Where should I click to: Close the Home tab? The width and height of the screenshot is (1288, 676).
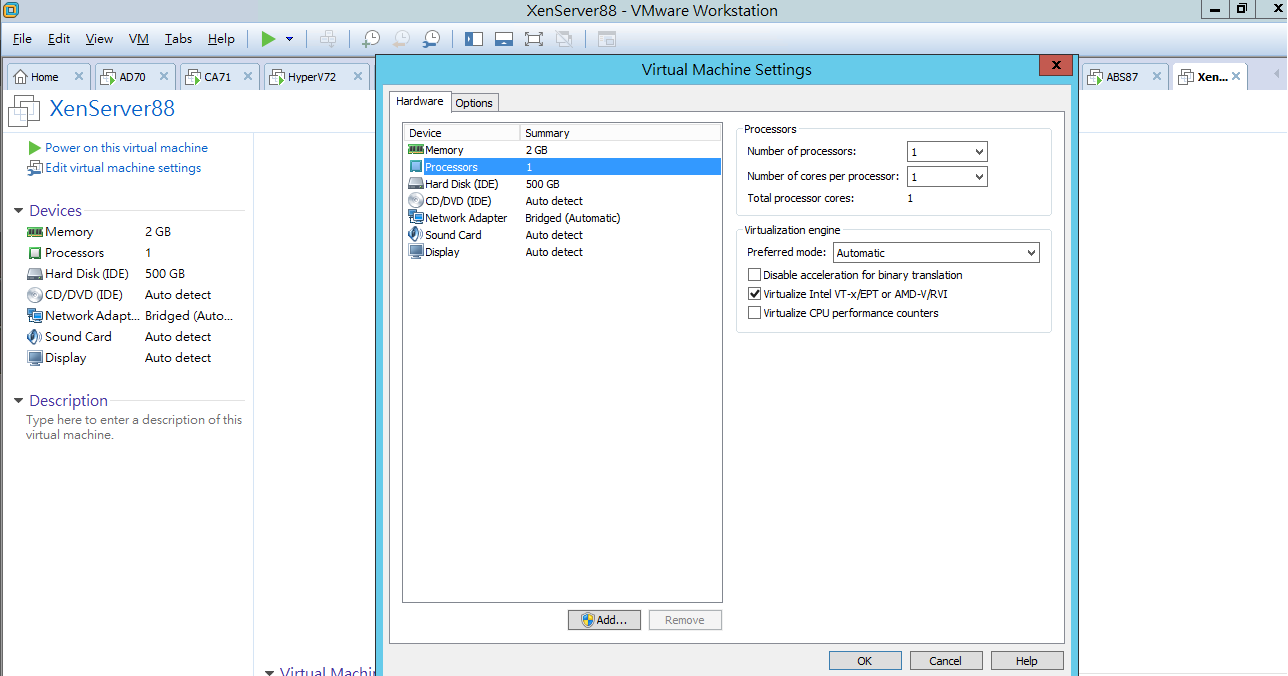[x=79, y=77]
